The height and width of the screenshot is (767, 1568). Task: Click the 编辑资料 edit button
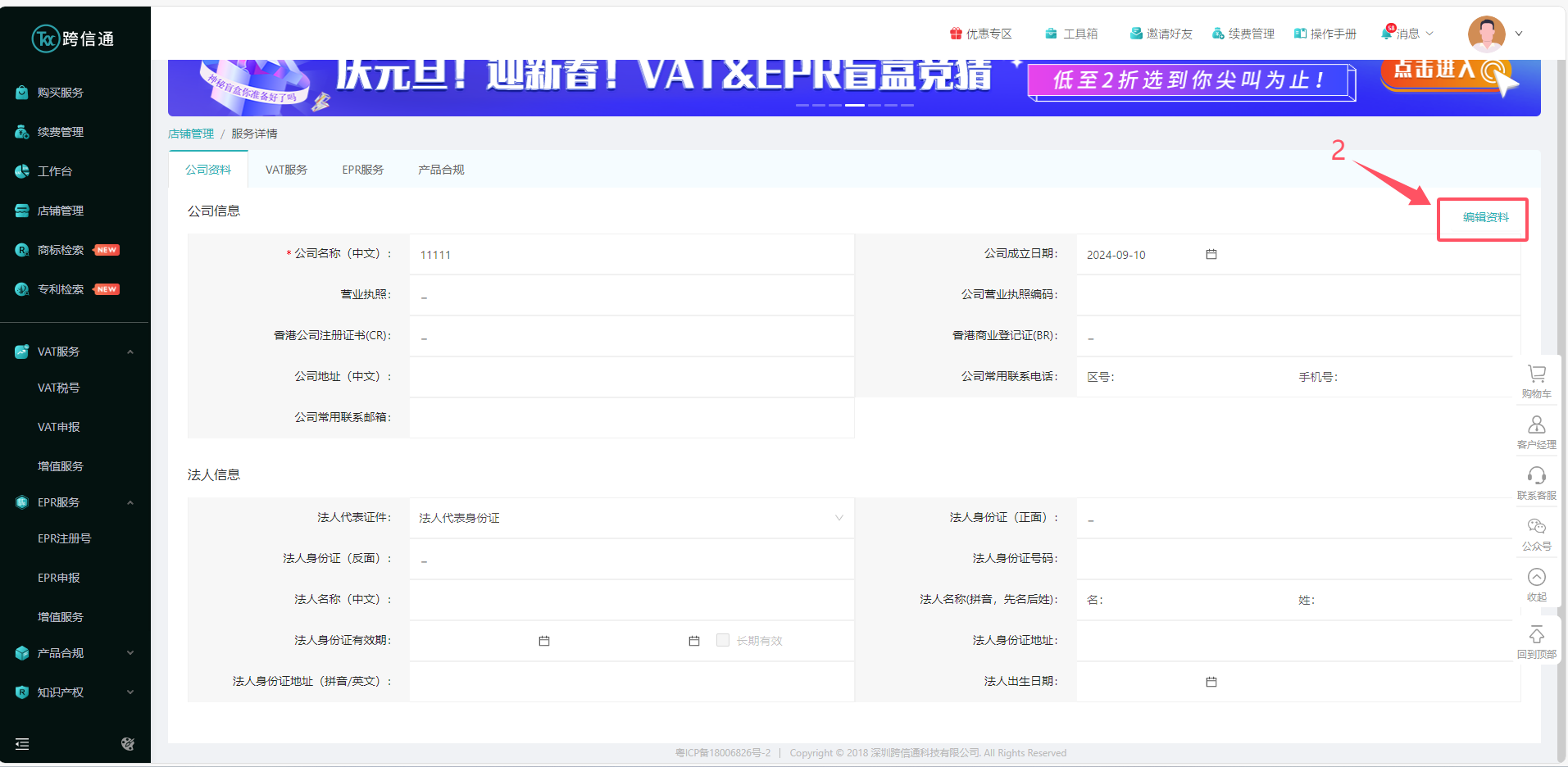pyautogui.click(x=1484, y=218)
